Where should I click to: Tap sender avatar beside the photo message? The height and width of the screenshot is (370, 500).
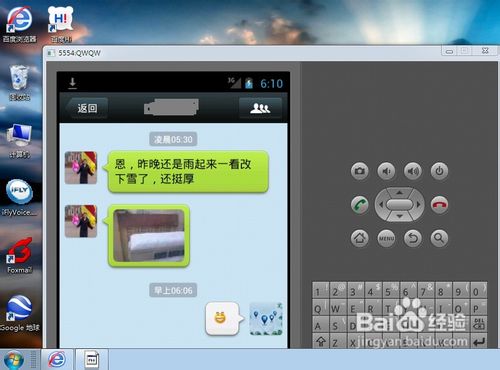81,221
